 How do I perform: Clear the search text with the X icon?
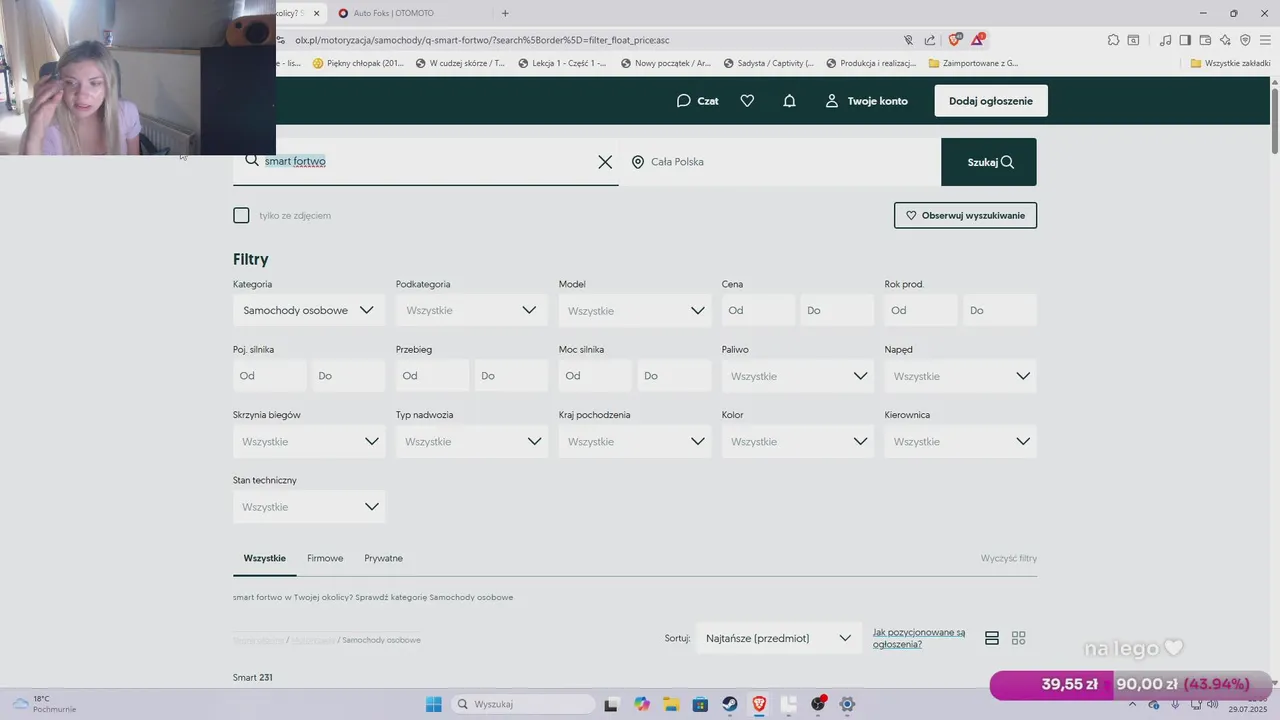(x=605, y=162)
